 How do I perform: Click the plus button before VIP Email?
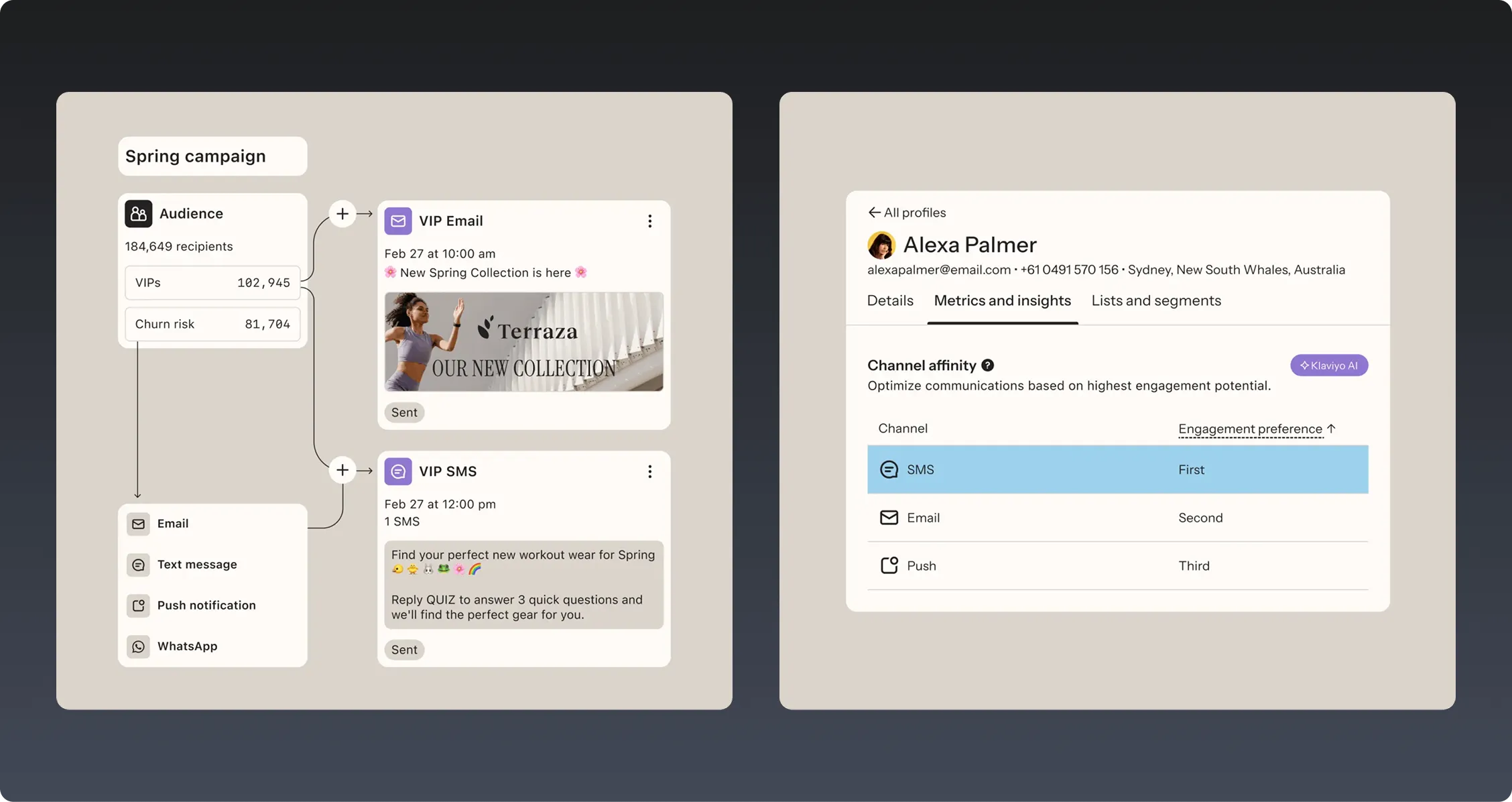coord(342,214)
